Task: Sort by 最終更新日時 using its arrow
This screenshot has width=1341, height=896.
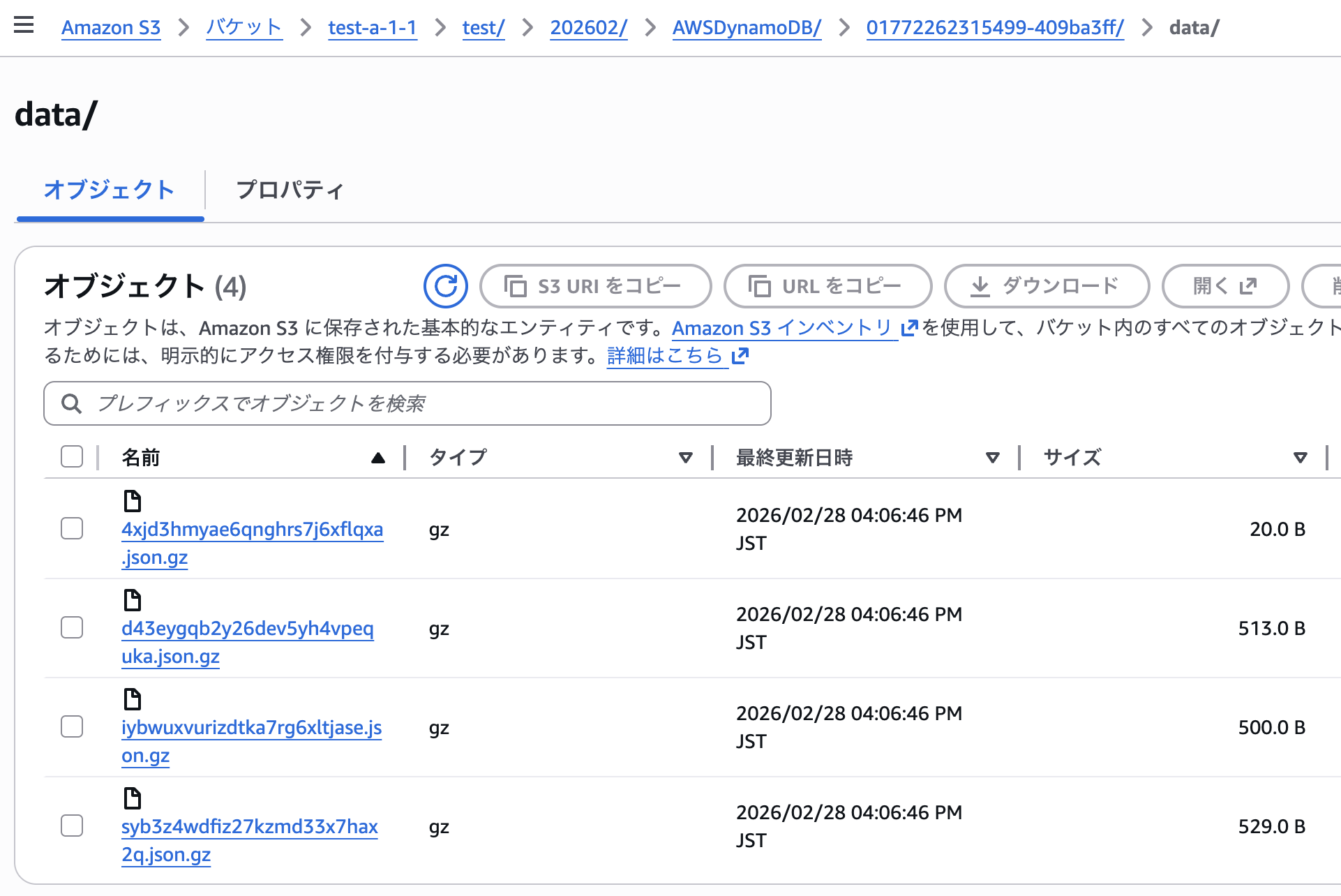Action: point(993,458)
